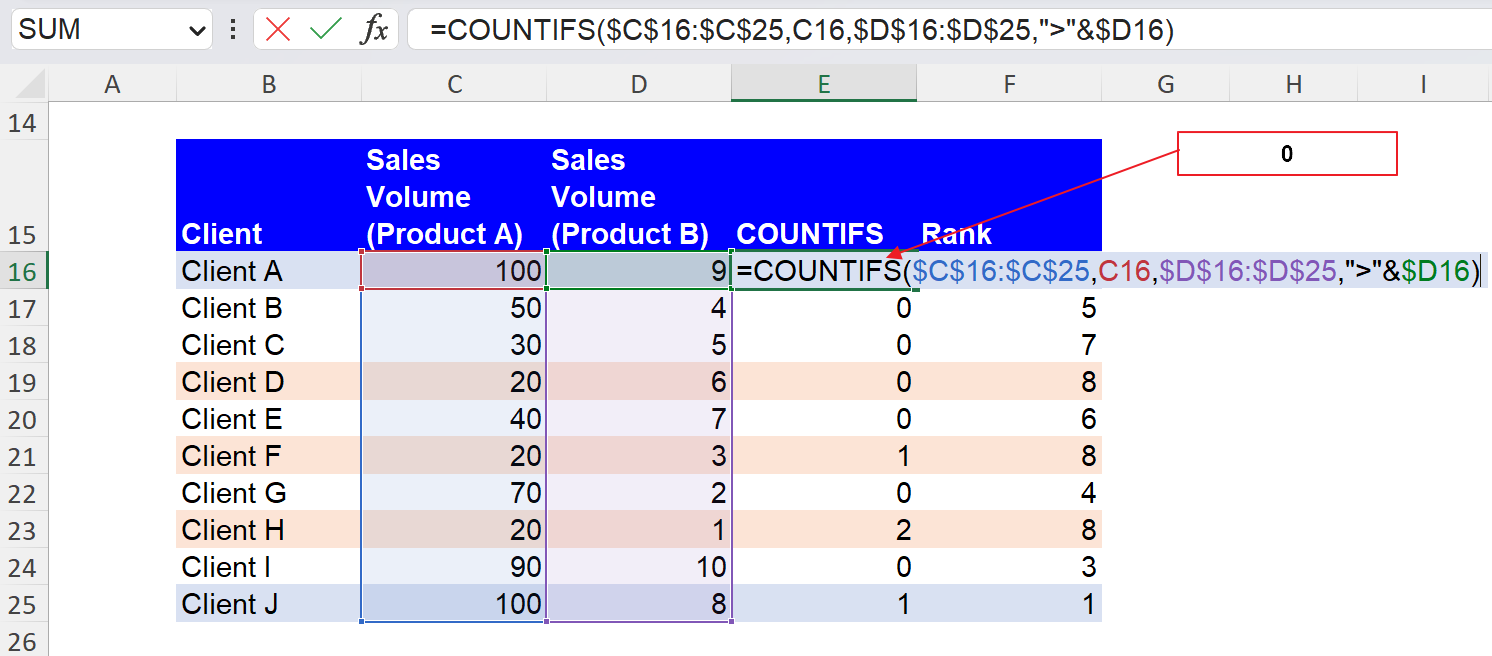Click Client I's Product B value 10
Viewport: 1492px width, 656px height.
639,567
